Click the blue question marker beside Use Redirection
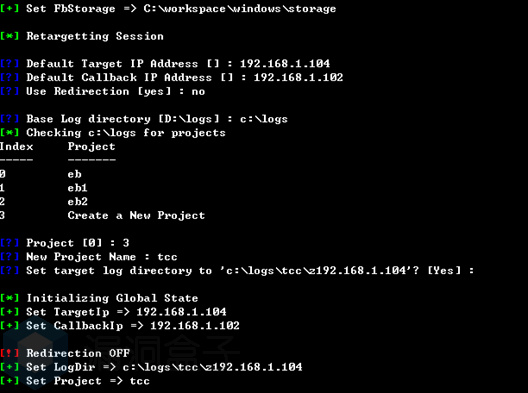 9,91
